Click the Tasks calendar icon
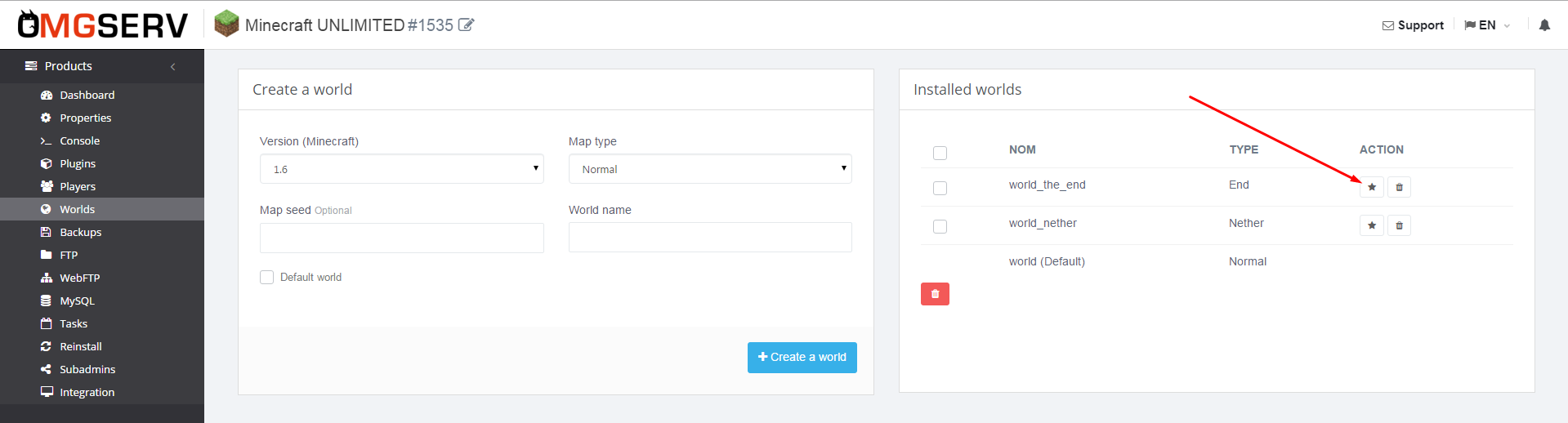 (47, 323)
